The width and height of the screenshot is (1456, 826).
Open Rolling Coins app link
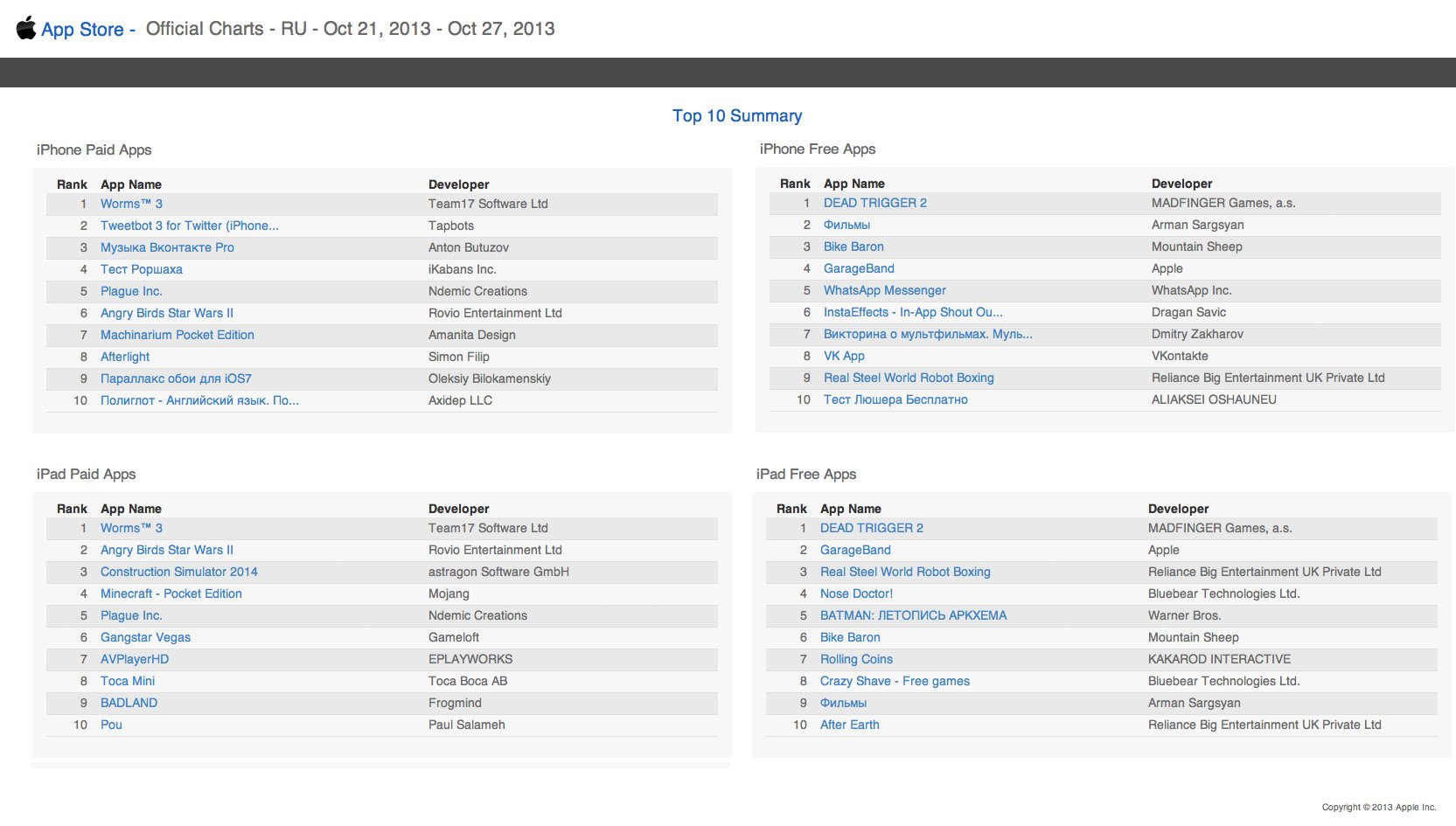pyautogui.click(x=856, y=659)
